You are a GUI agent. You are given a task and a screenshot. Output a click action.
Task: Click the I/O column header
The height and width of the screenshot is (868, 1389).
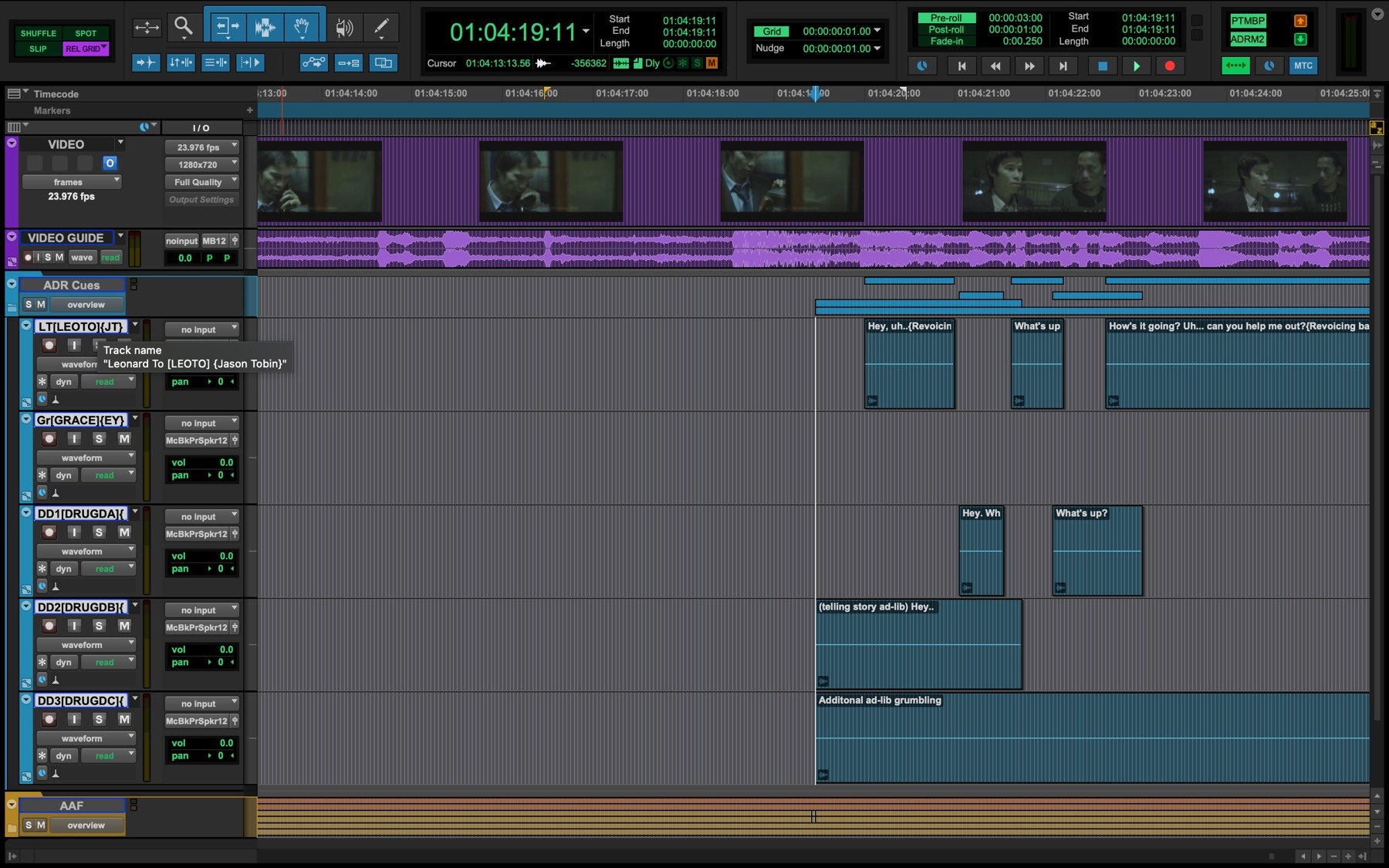[201, 127]
